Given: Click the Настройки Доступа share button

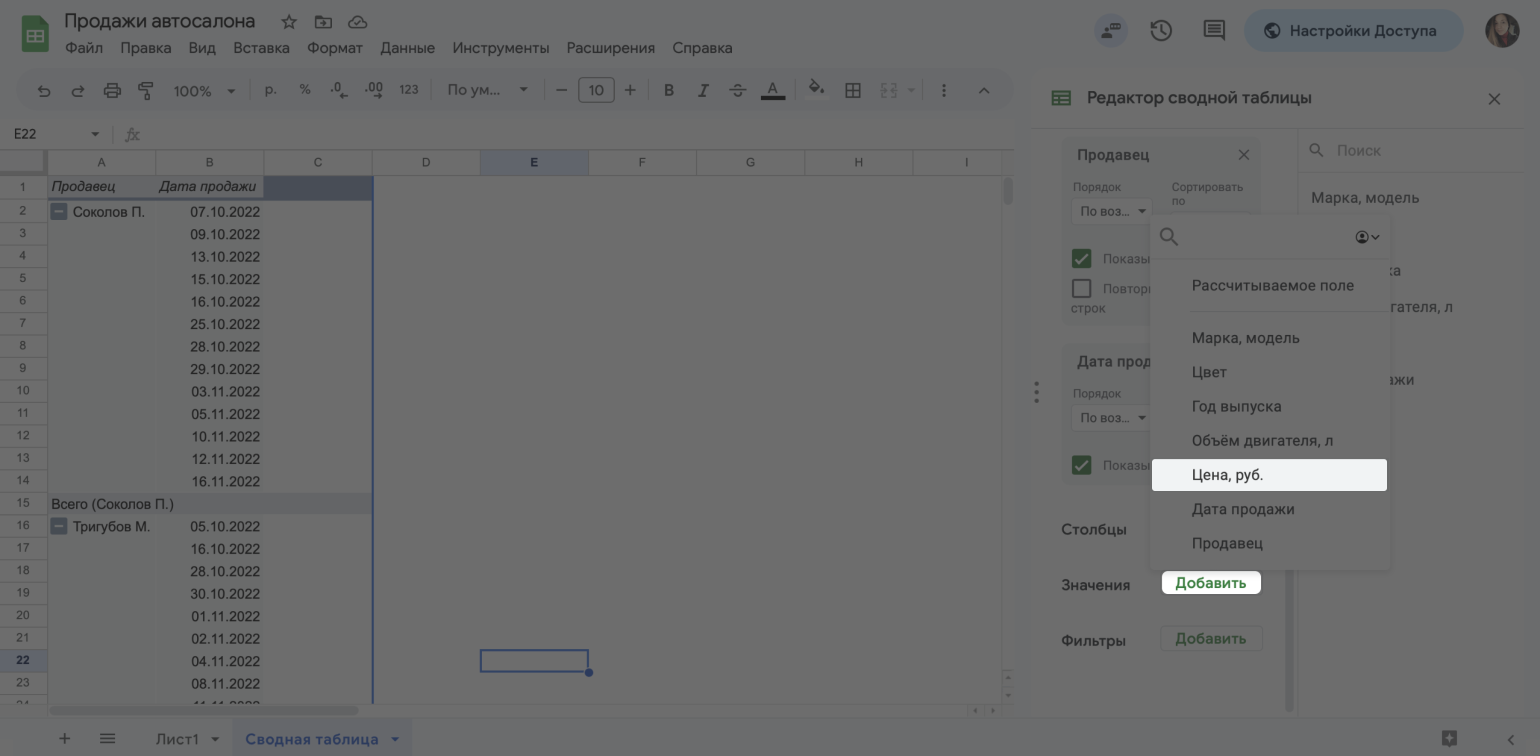Looking at the screenshot, I should [1352, 31].
